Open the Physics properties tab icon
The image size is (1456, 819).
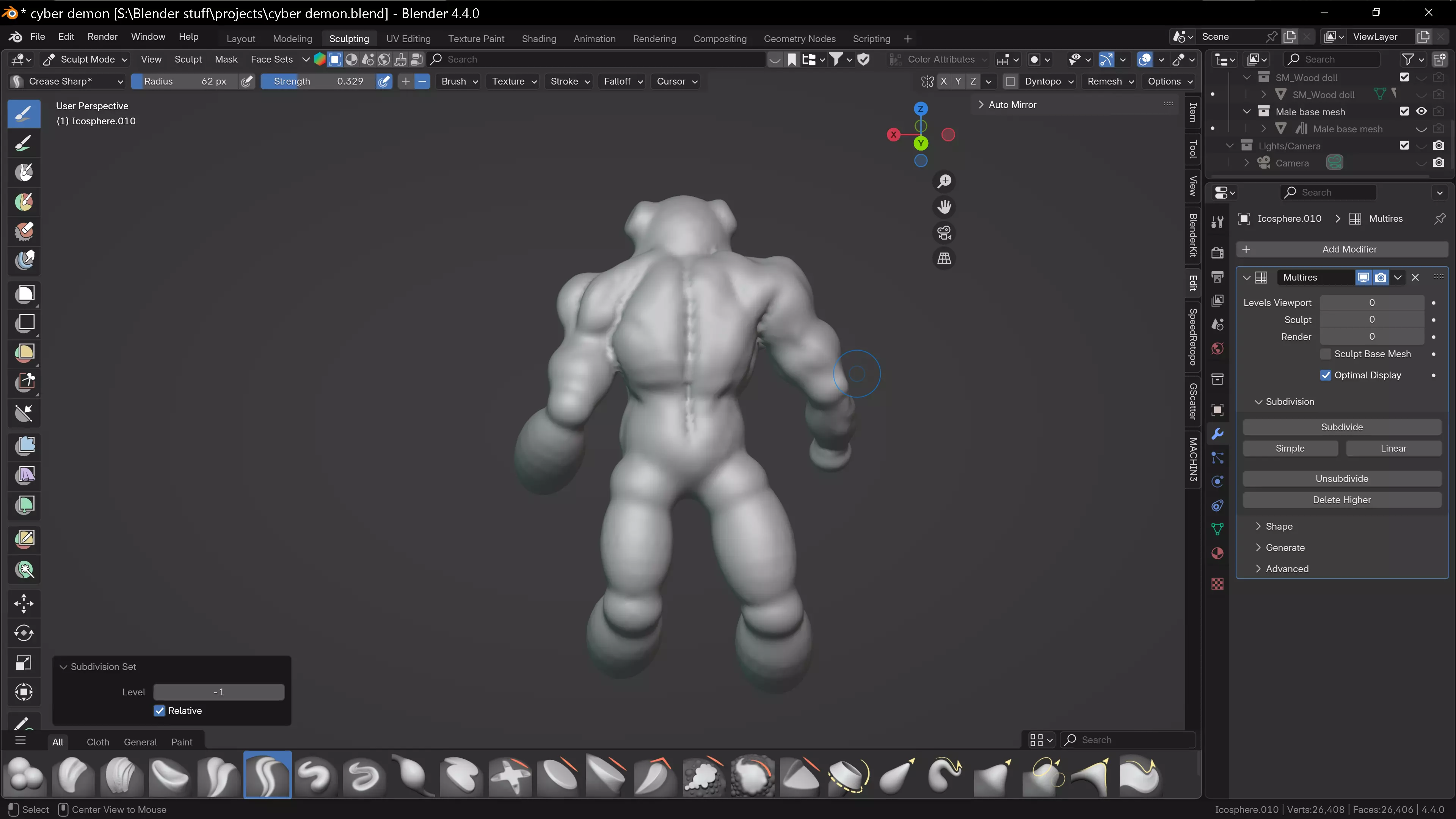1218,481
